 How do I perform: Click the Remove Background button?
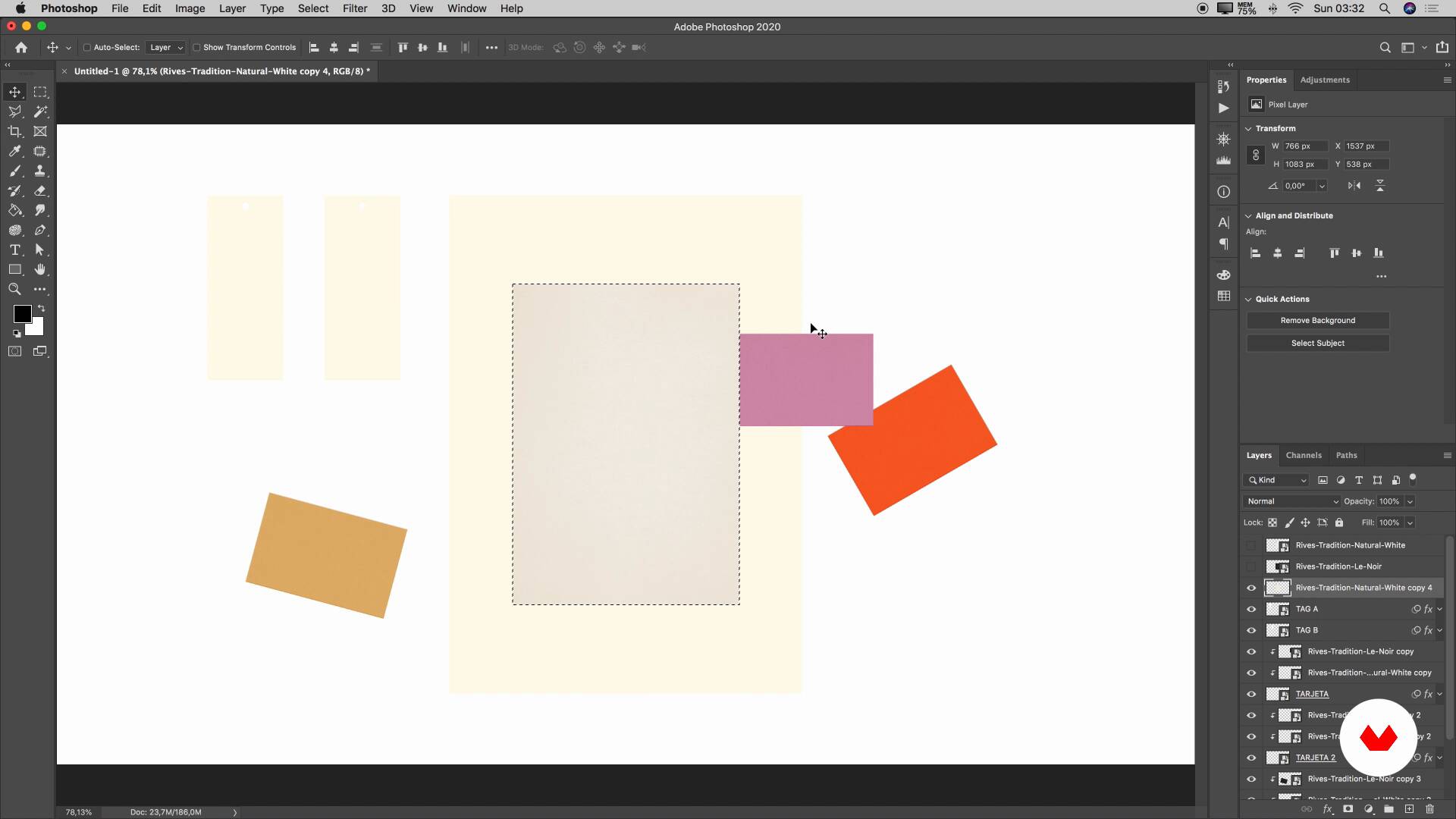(x=1317, y=320)
